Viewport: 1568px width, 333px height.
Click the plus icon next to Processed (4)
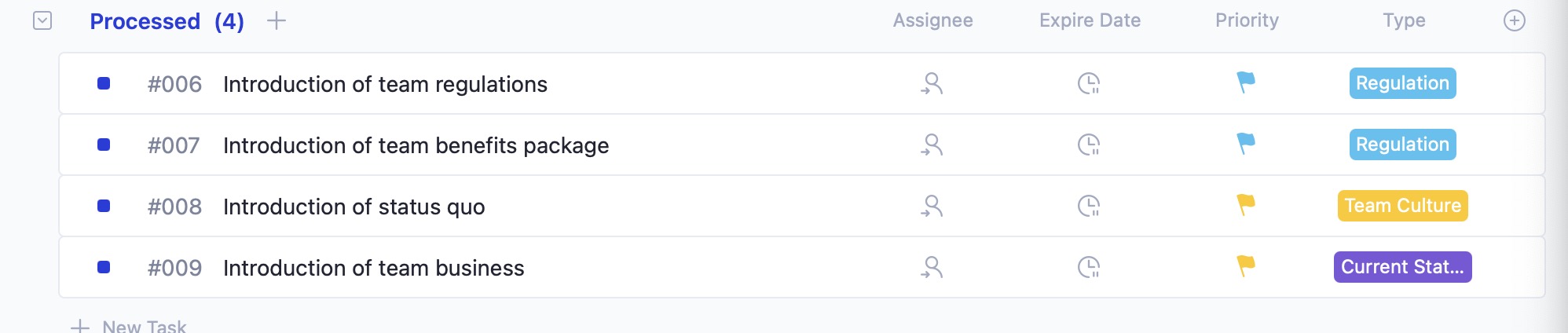(277, 21)
